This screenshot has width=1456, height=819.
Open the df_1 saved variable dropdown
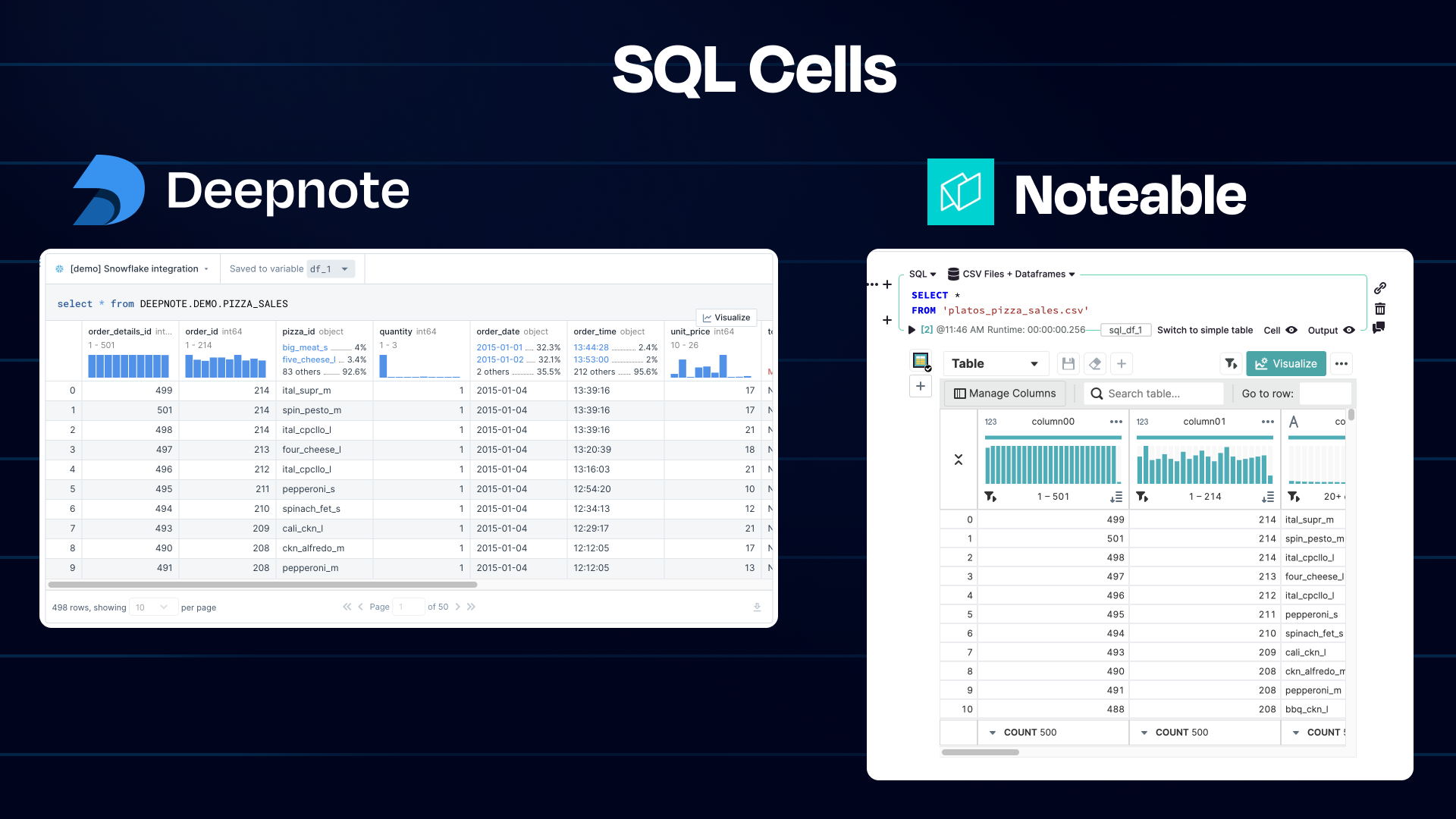[x=331, y=268]
